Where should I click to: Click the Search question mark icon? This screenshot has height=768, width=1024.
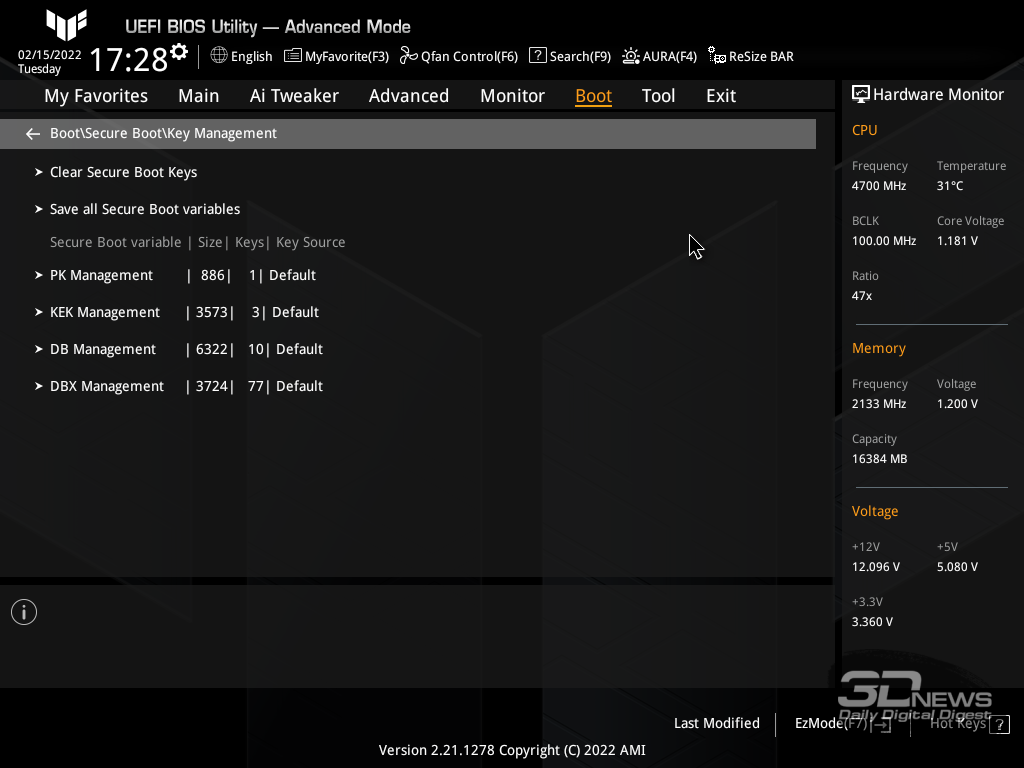537,56
